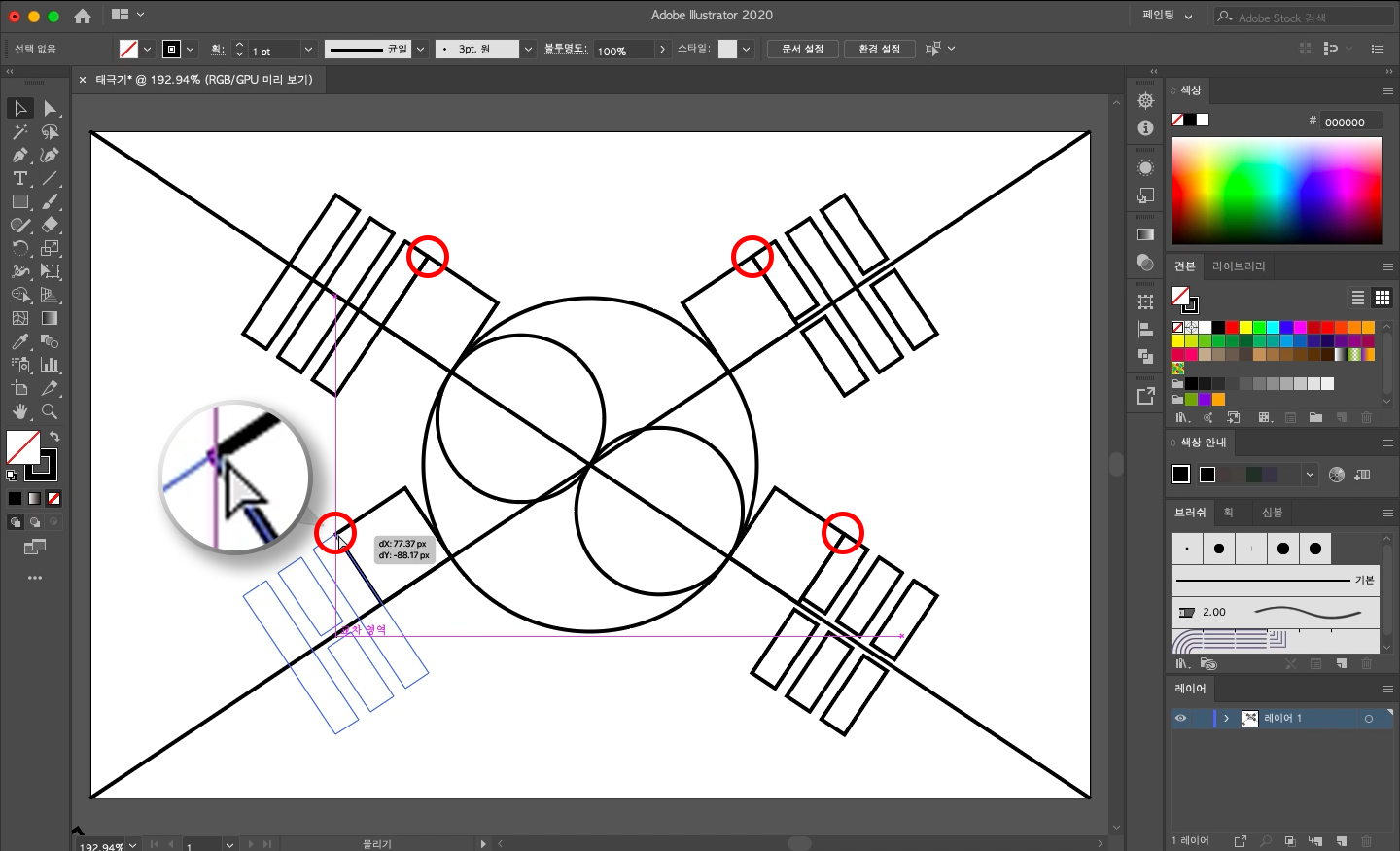Select the red swatch in 견본
1400x851 pixels.
point(1232,328)
